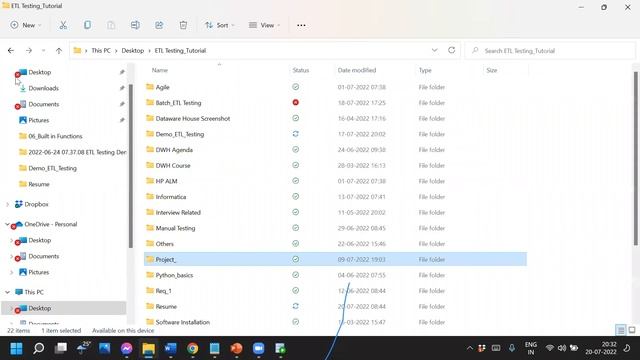Click the Paste clipboard icon
Screen dimensions: 640x360
tap(111, 25)
